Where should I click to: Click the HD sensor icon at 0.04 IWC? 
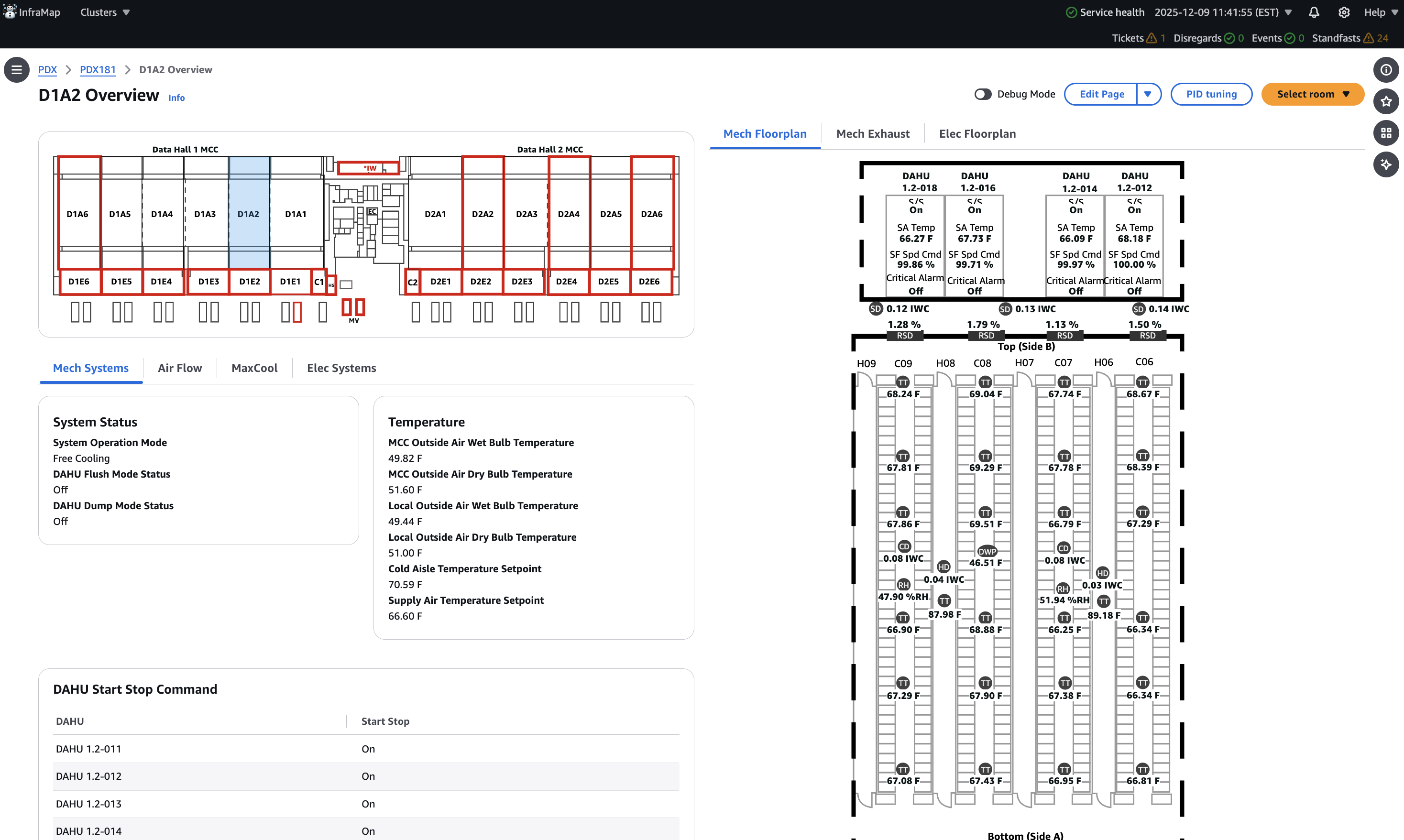[x=944, y=567]
